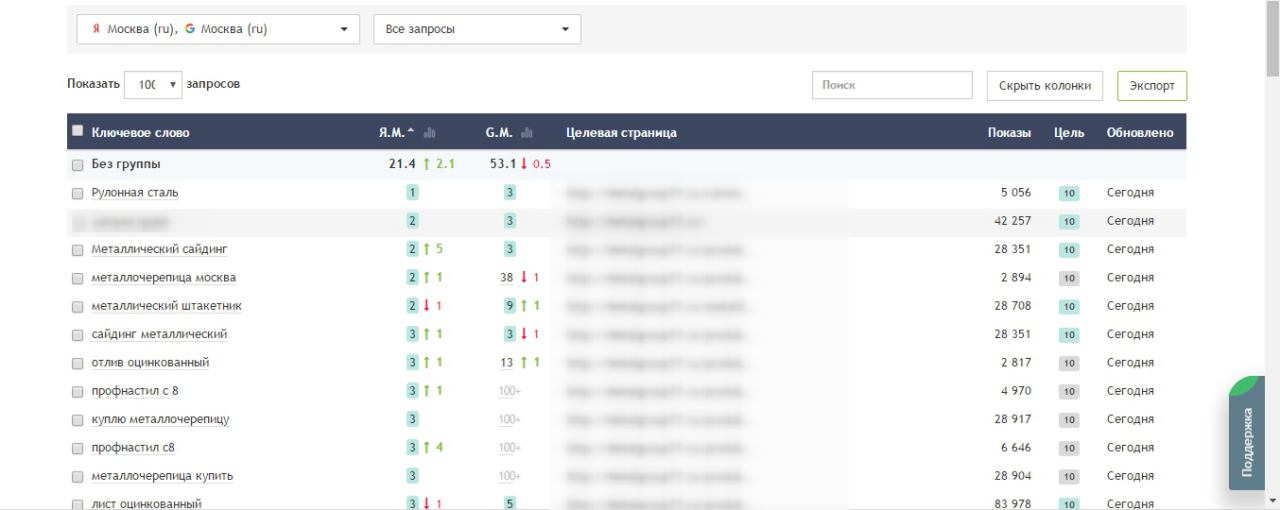1280x510 pixels.
Task: Click group average 21.4 in Я.М. column
Action: pos(403,164)
